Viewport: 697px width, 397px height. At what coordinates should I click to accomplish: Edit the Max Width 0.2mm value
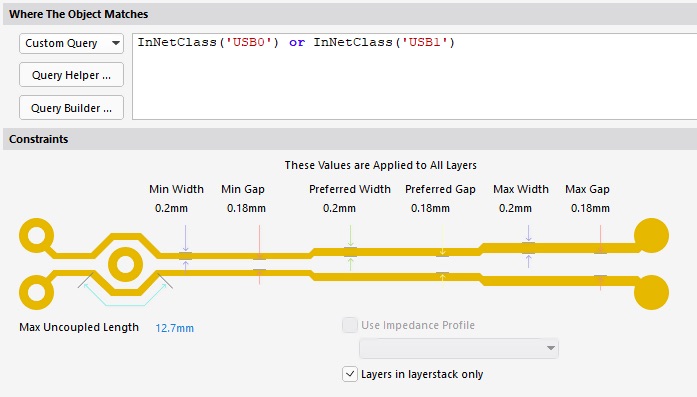(x=515, y=208)
